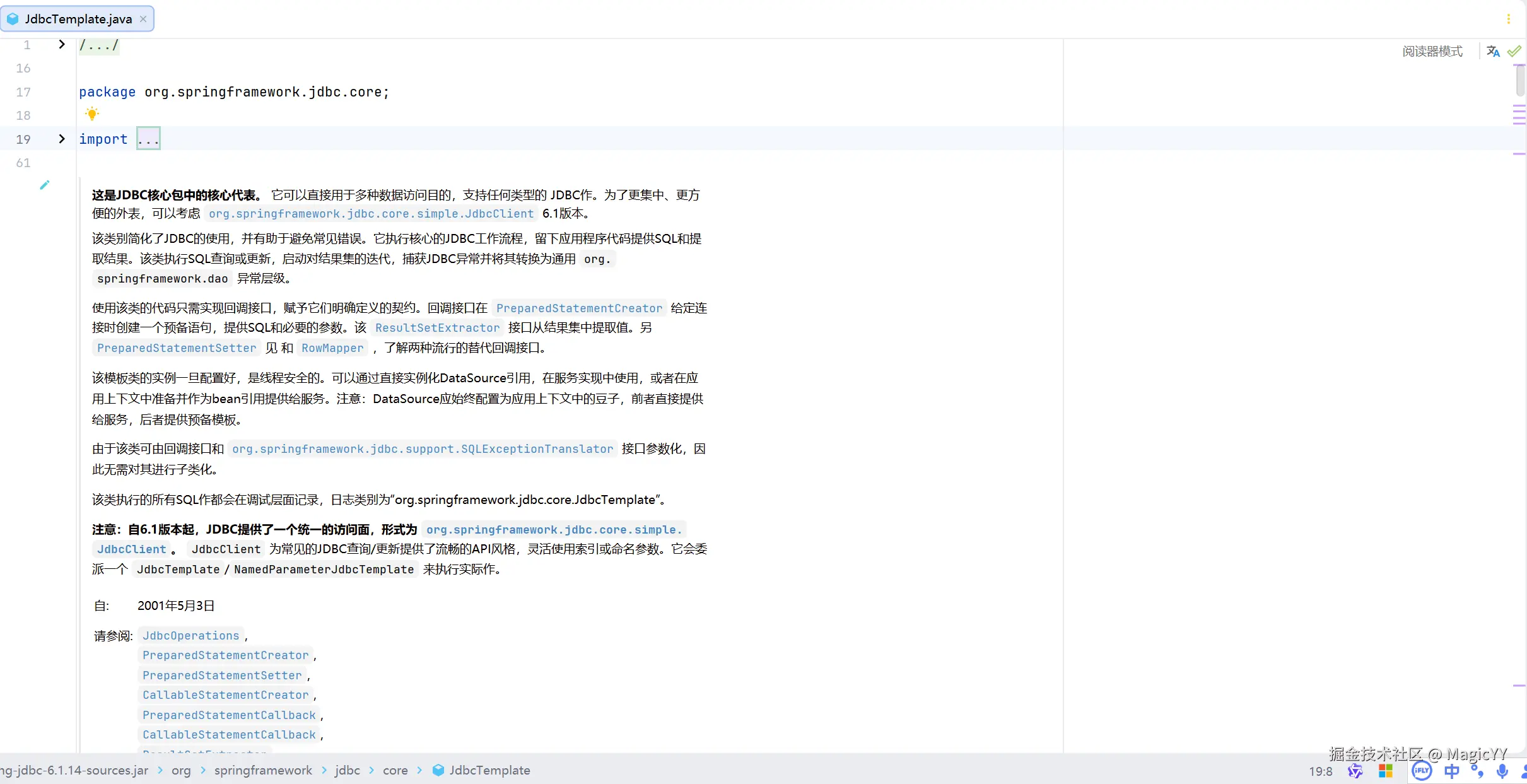Toggle the 中 Chinese input mode
1527x784 pixels.
1451,770
